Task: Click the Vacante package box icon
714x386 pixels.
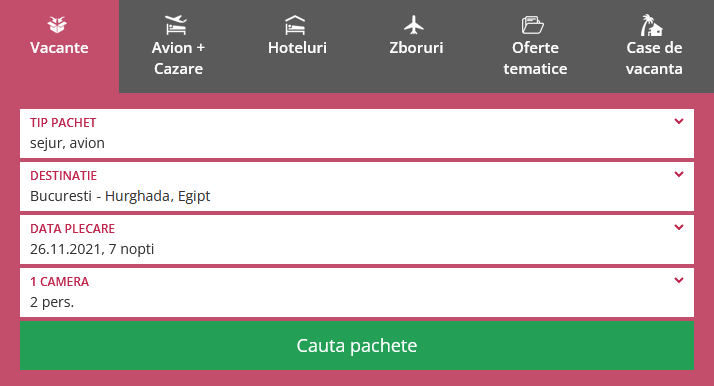Action: pyautogui.click(x=57, y=25)
